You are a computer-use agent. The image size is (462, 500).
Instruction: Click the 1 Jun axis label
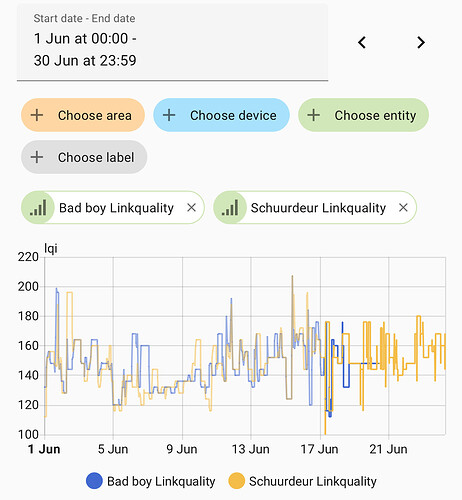(44, 449)
